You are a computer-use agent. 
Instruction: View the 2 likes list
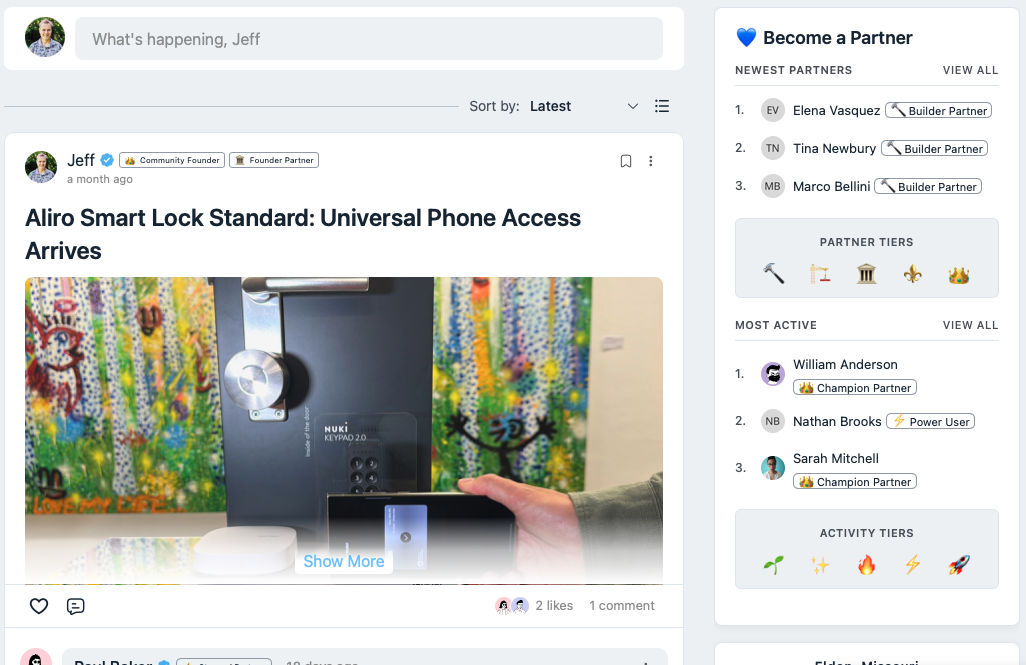coord(554,605)
